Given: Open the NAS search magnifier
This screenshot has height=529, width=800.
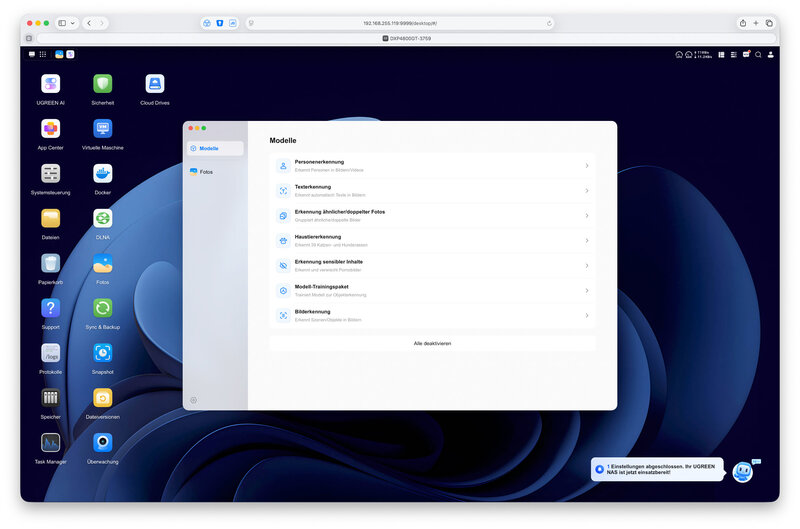Looking at the screenshot, I should [x=758, y=55].
